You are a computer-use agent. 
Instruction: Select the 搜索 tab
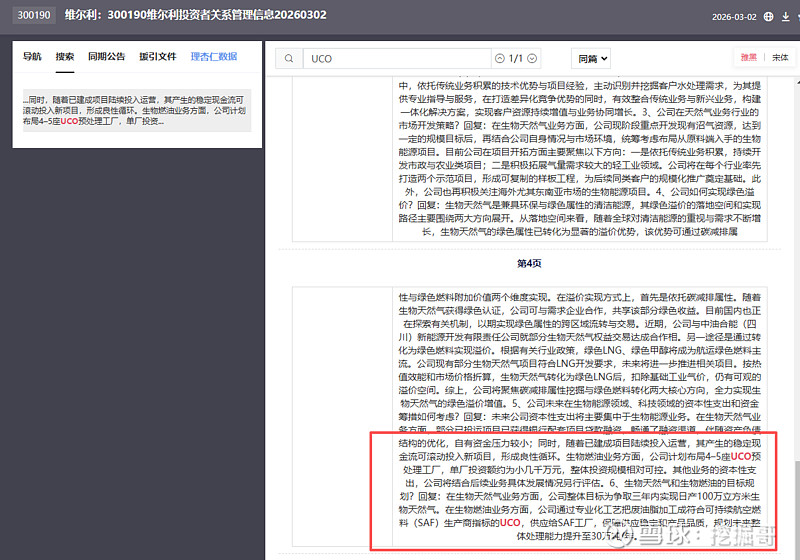65,56
